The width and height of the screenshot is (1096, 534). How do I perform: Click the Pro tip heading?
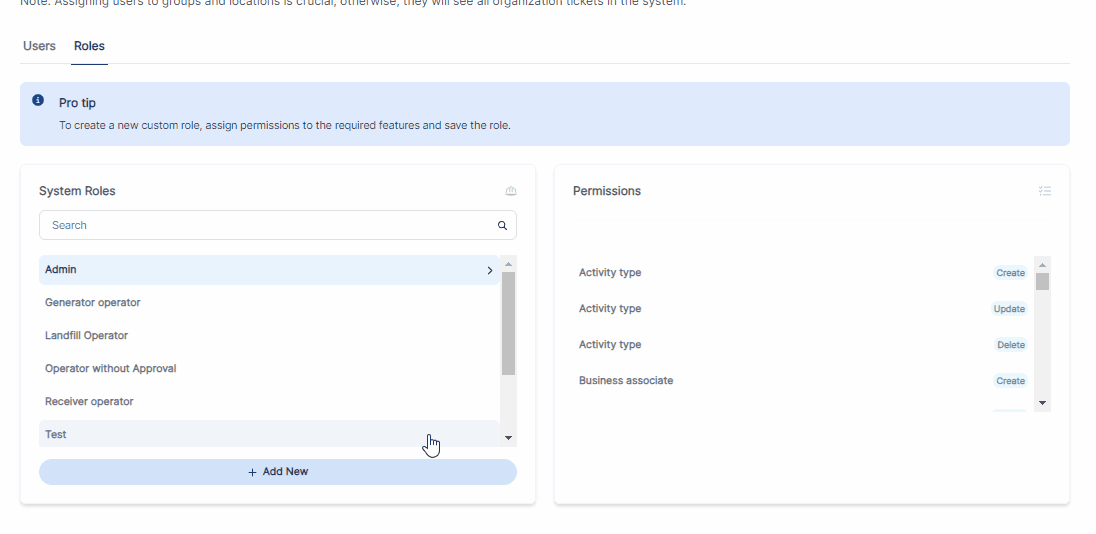[77, 103]
